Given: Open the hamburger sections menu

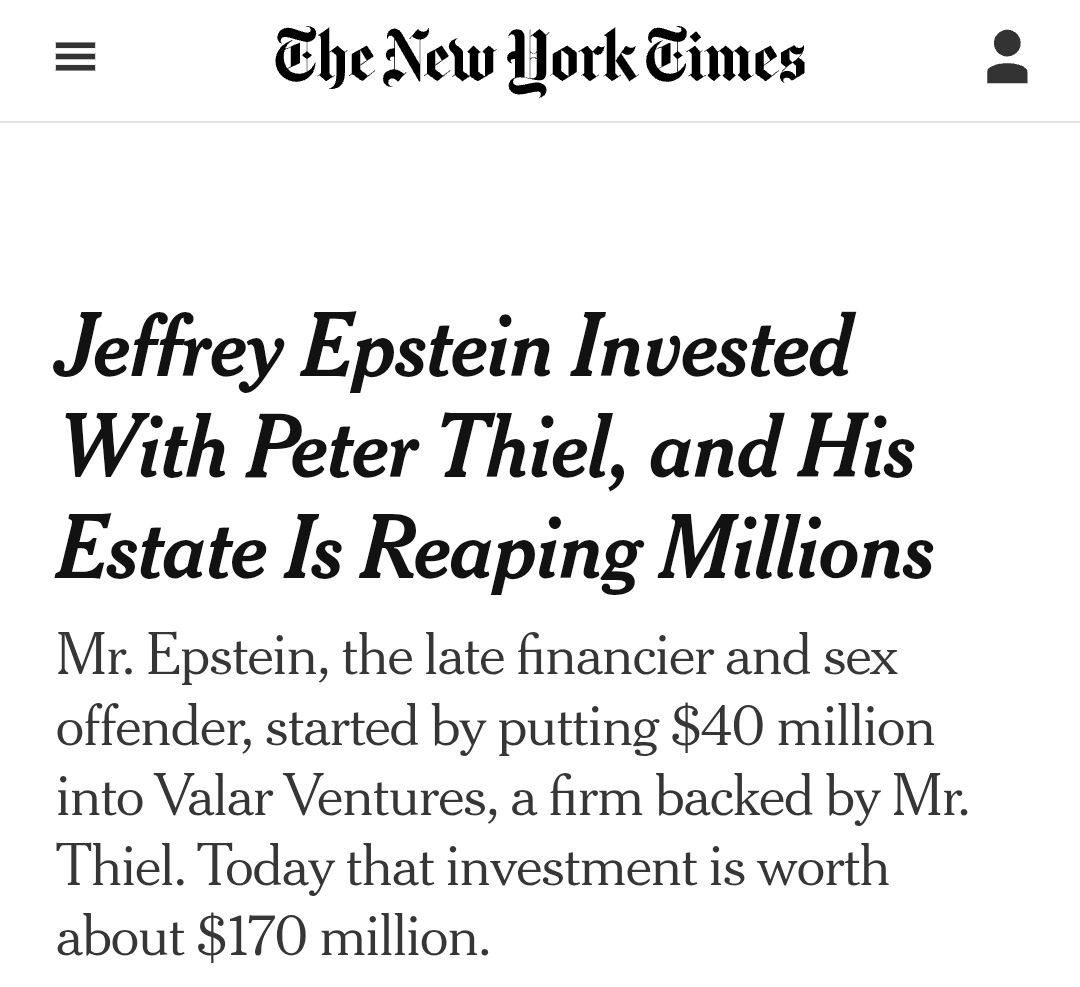Looking at the screenshot, I should [75, 60].
